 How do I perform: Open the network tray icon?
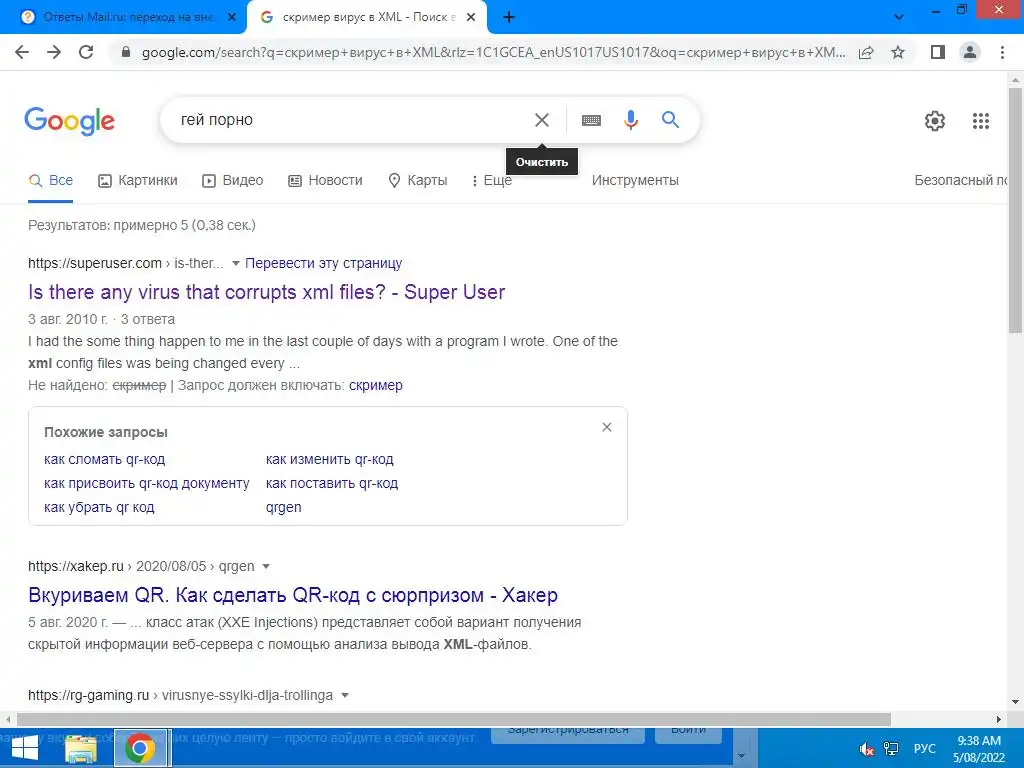coord(891,749)
